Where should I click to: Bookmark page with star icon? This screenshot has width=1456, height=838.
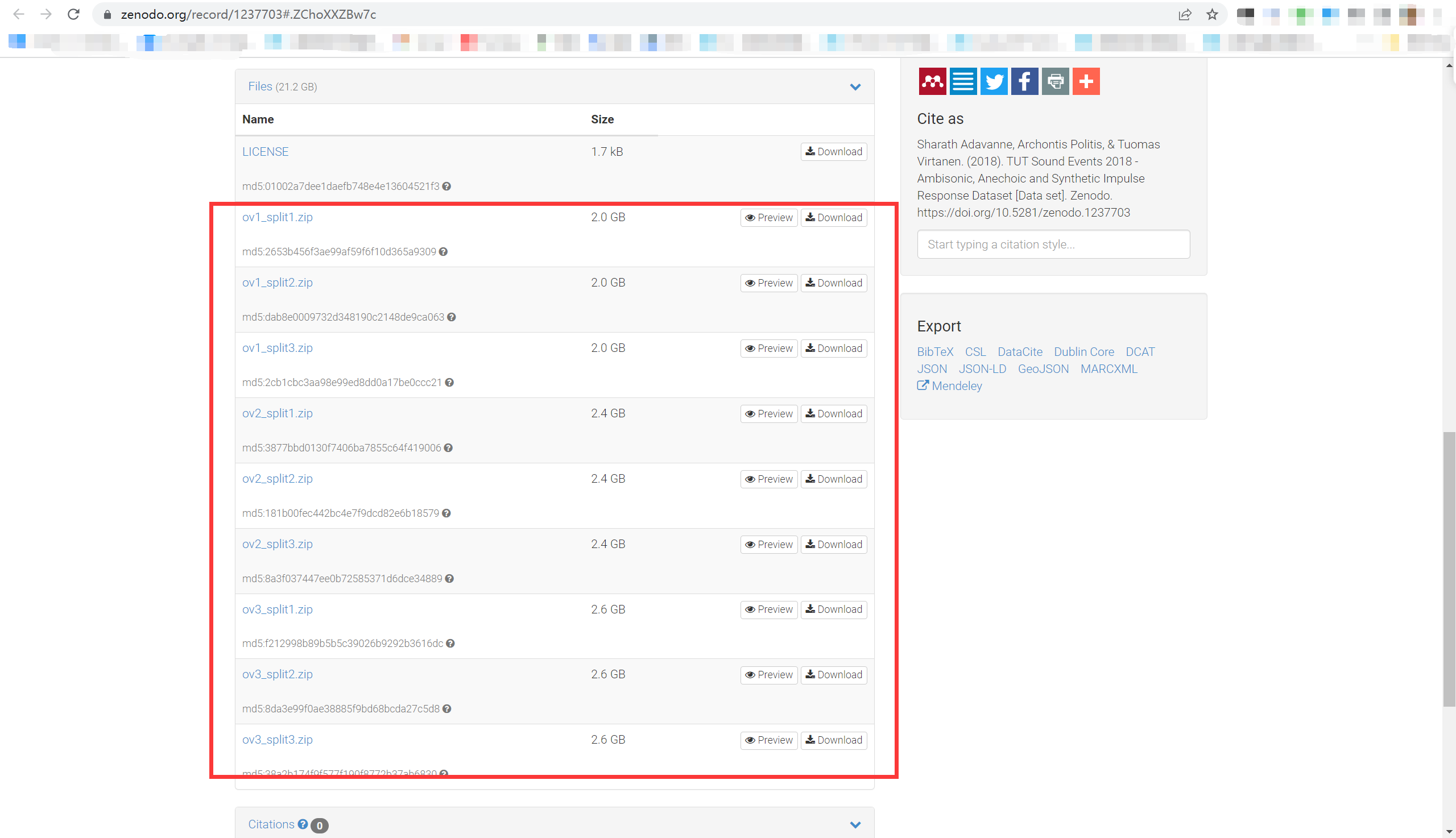coord(1212,14)
